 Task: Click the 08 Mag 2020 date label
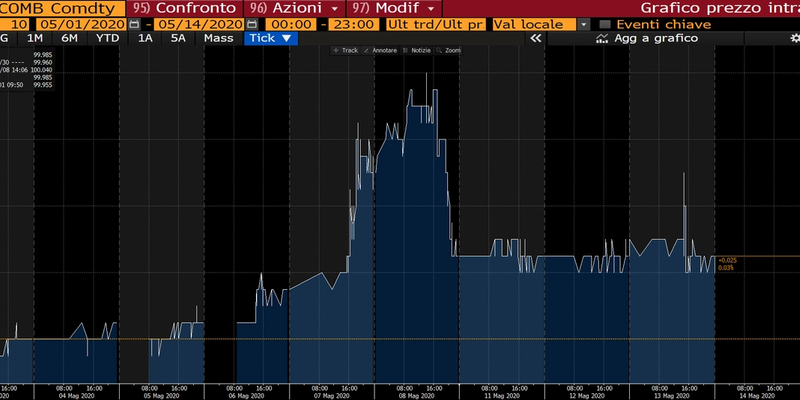417,395
